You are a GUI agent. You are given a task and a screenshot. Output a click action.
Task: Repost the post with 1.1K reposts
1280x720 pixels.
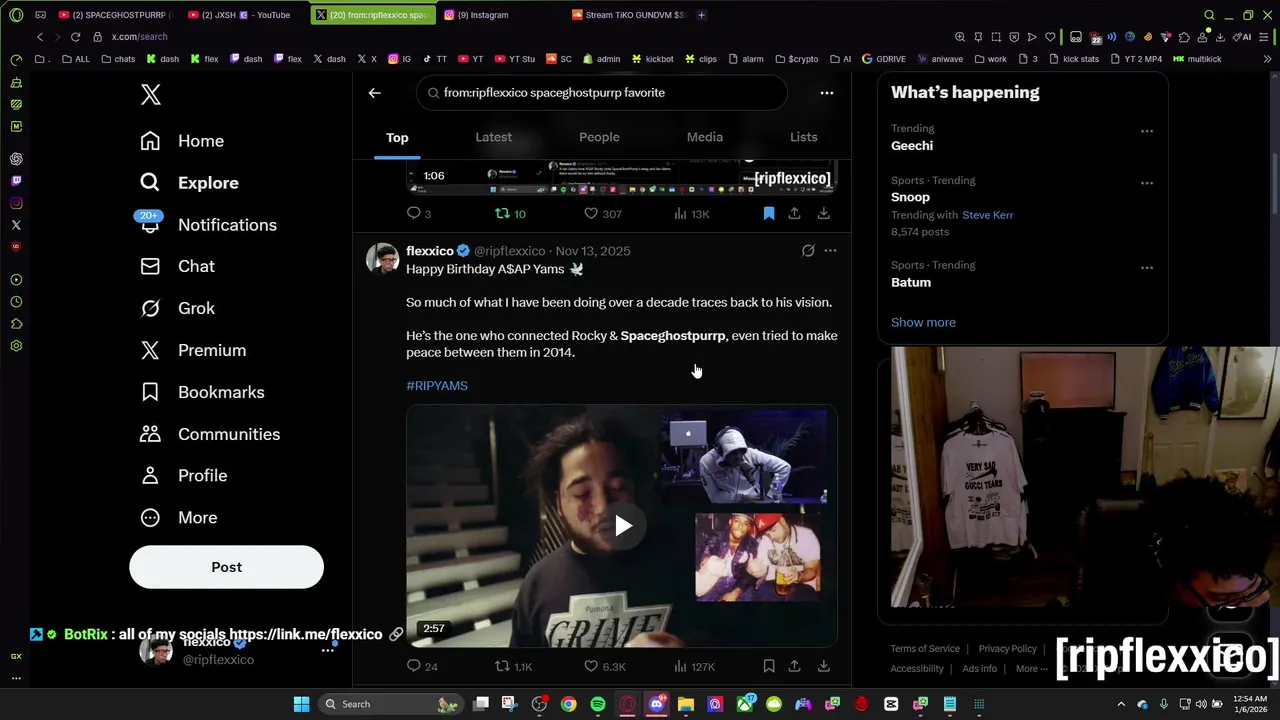[514, 666]
